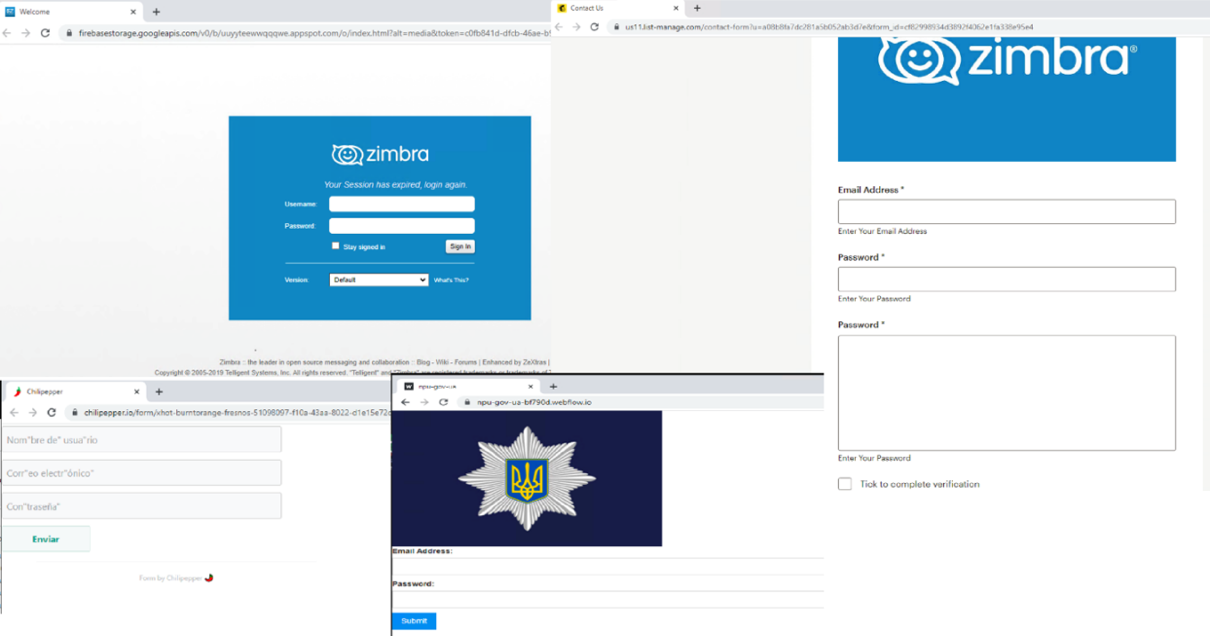The image size is (1210, 636).
Task: Open a new tab next to Welcome tab
Action: [x=156, y=12]
